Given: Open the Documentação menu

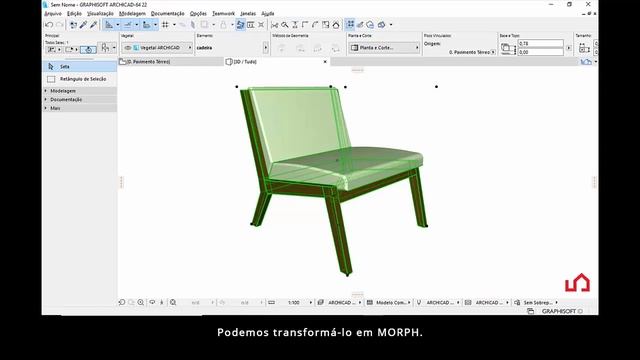Looking at the screenshot, I should tap(168, 13).
